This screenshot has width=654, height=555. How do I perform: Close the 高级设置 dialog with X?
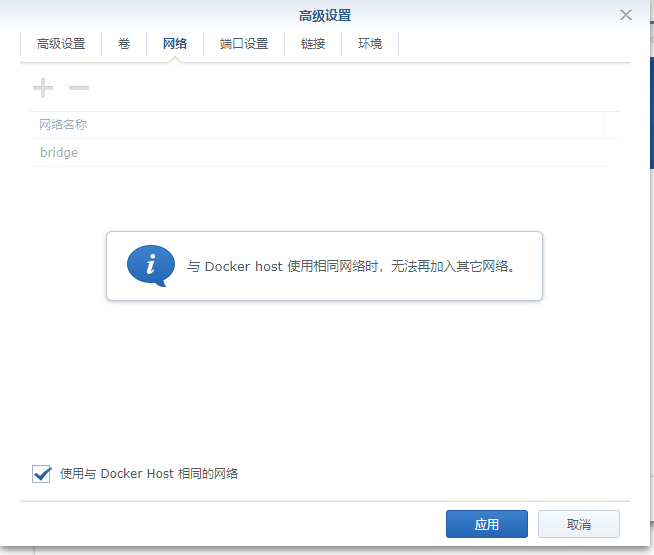click(x=626, y=15)
